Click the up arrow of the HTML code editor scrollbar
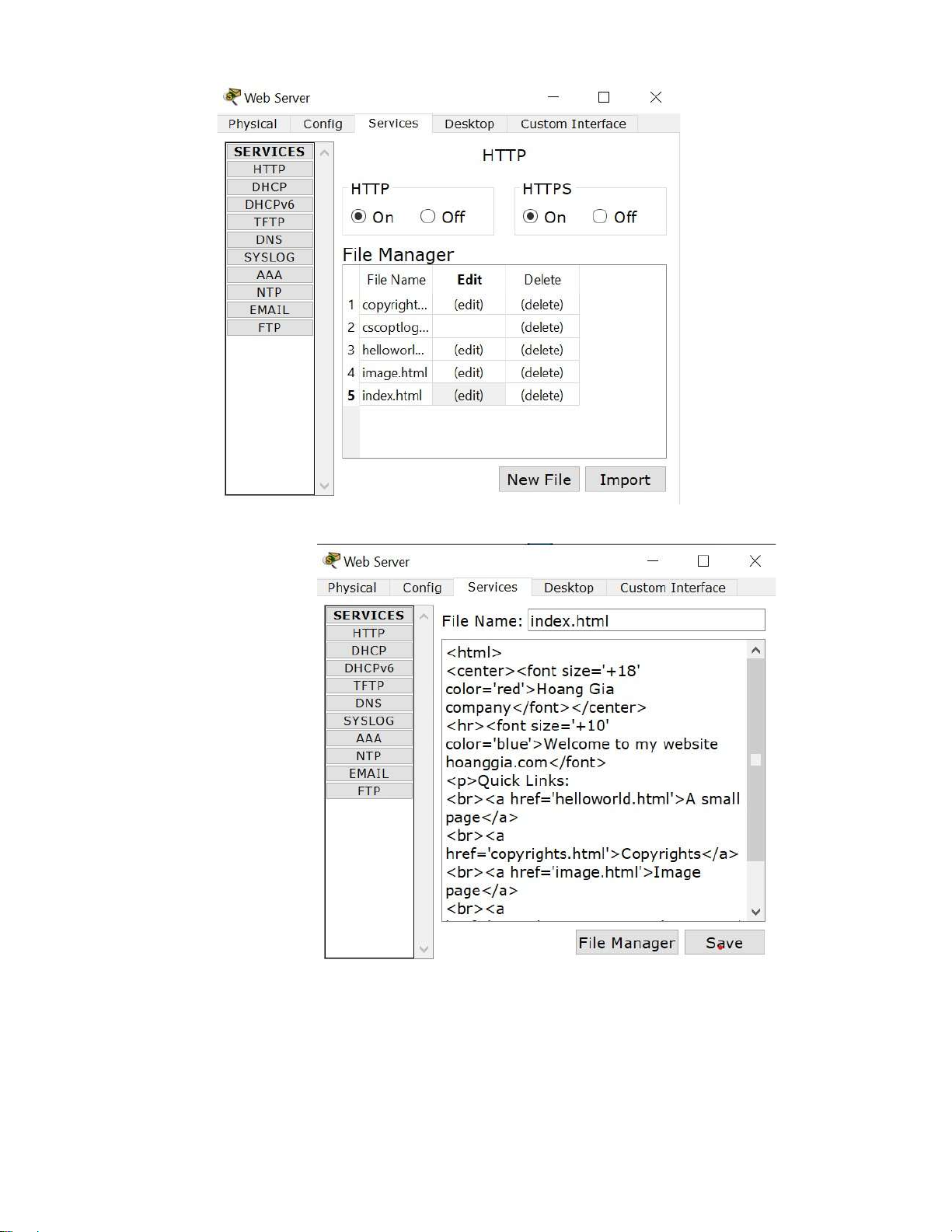The image size is (952, 1232). coord(755,650)
